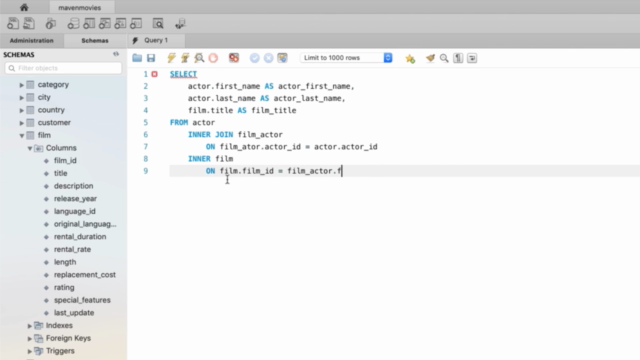Create a new function icon
Screen dimensions: 640x360
(x=136, y=24)
